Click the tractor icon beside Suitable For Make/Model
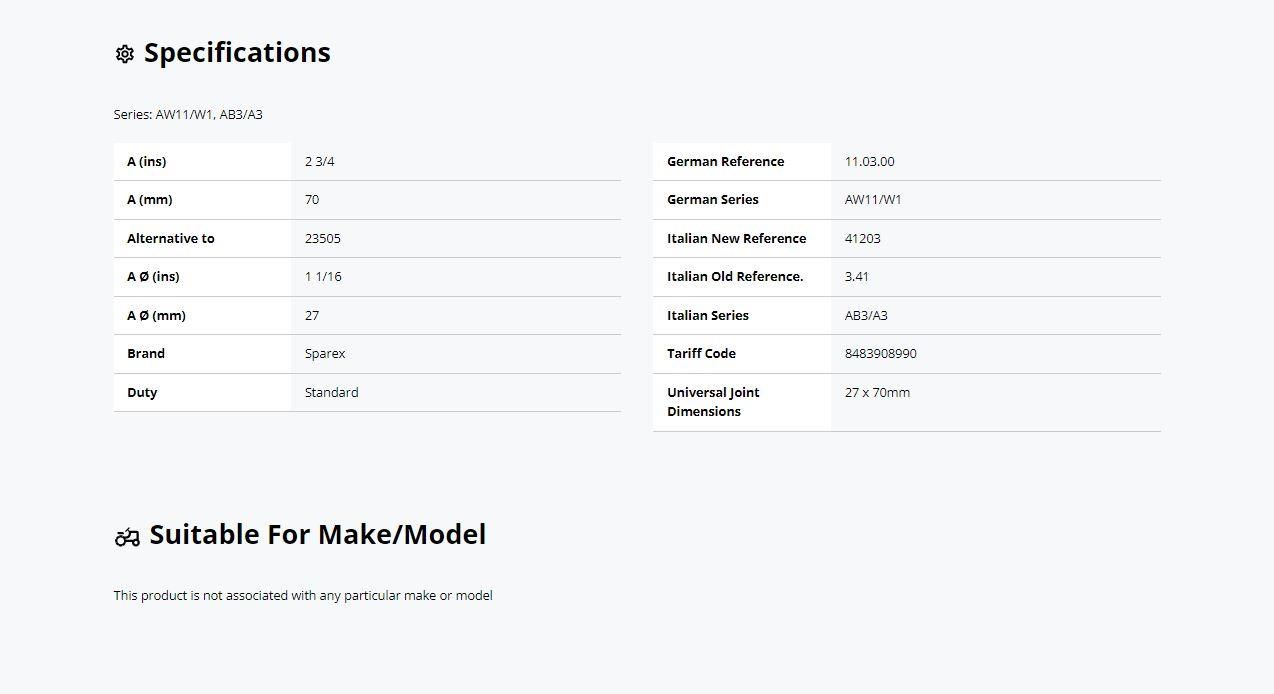The width and height of the screenshot is (1274, 694). 127,537
